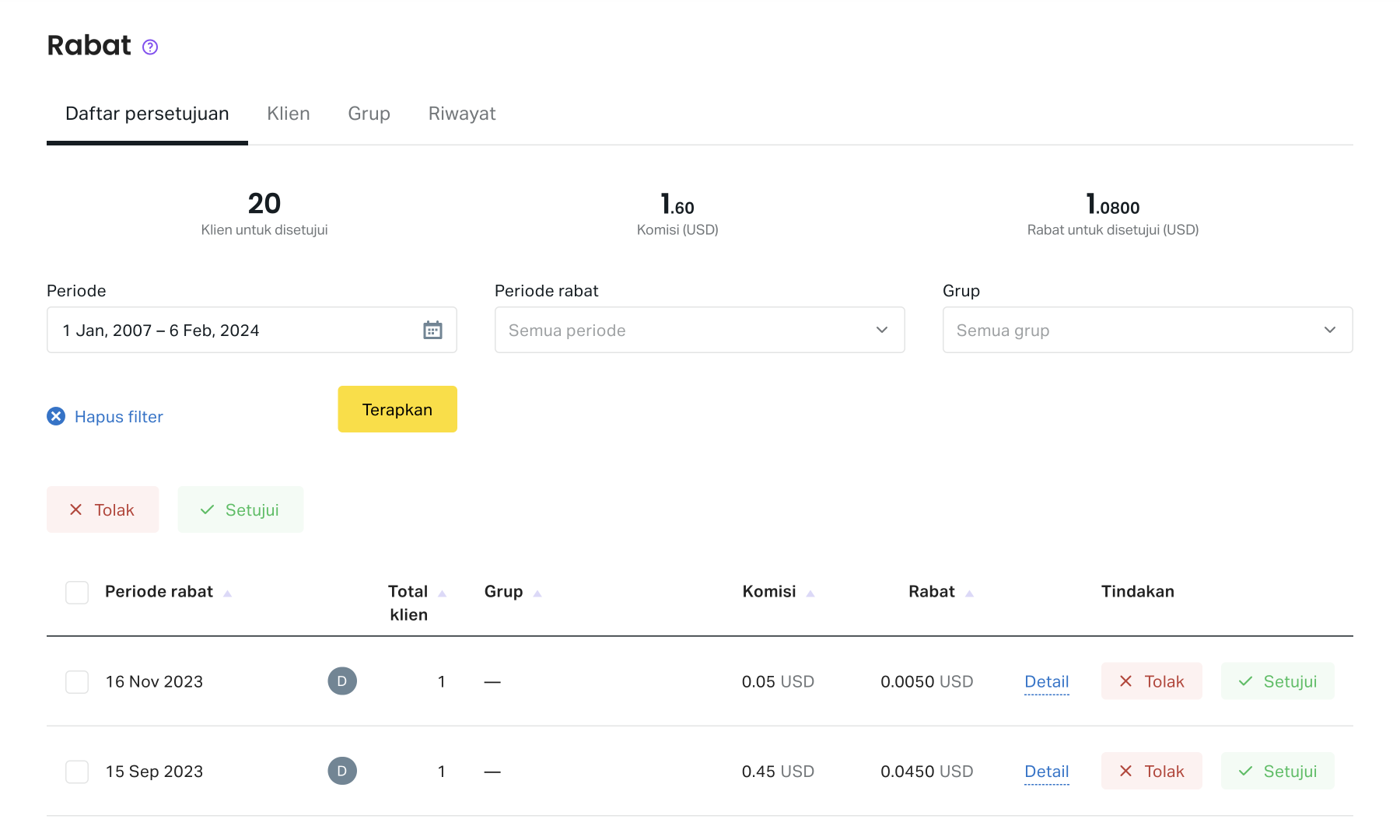Approve the 15 Sep 2023 rebate with Setujui
The height and width of the screenshot is (840, 1400).
click(x=1277, y=772)
